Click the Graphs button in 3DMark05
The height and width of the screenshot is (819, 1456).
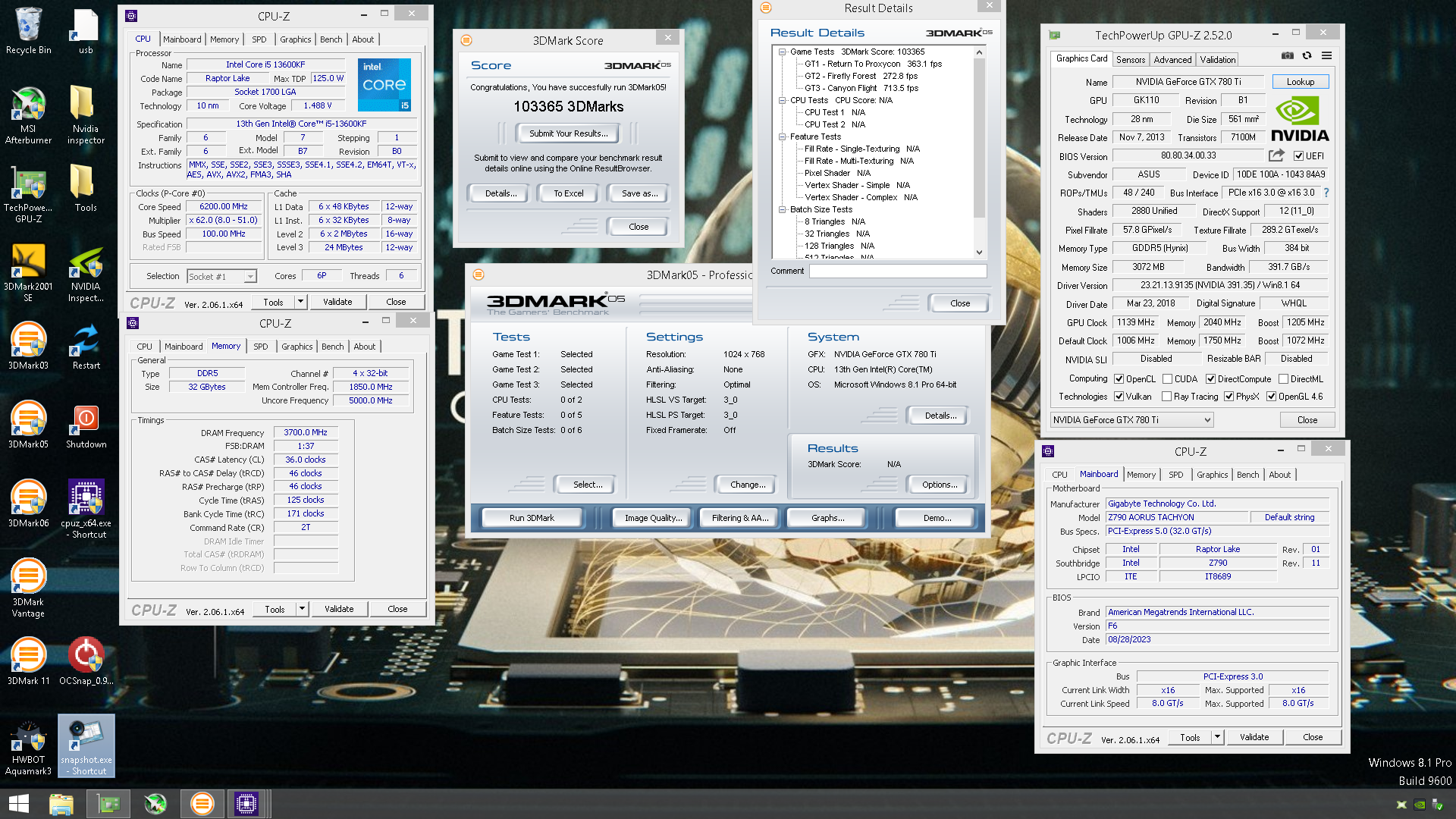827,518
